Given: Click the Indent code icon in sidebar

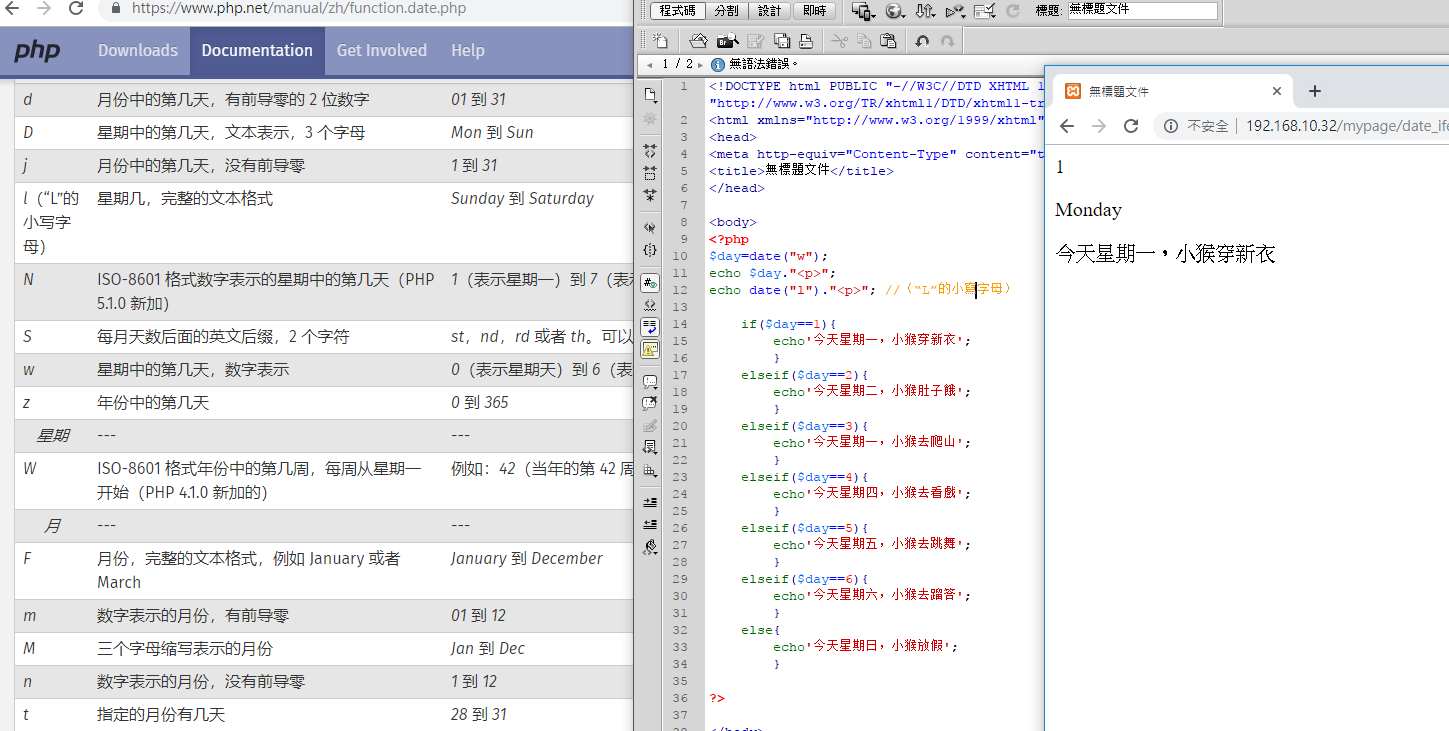Looking at the screenshot, I should (650, 501).
